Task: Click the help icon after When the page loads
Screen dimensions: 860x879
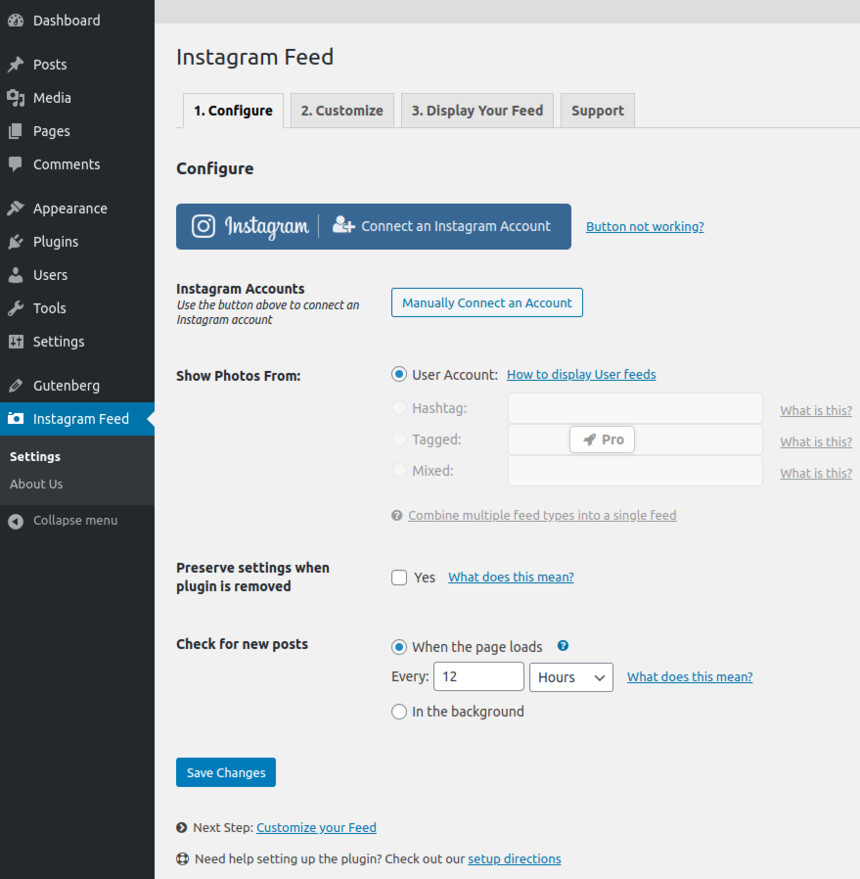Action: coord(563,646)
